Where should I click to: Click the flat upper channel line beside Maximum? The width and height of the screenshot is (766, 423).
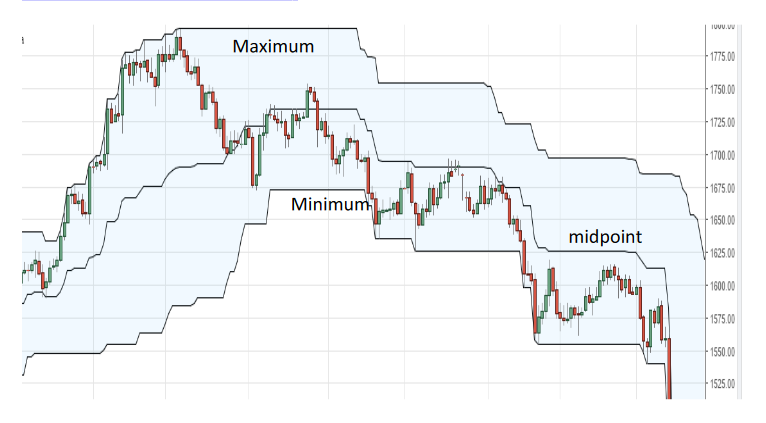(x=268, y=29)
